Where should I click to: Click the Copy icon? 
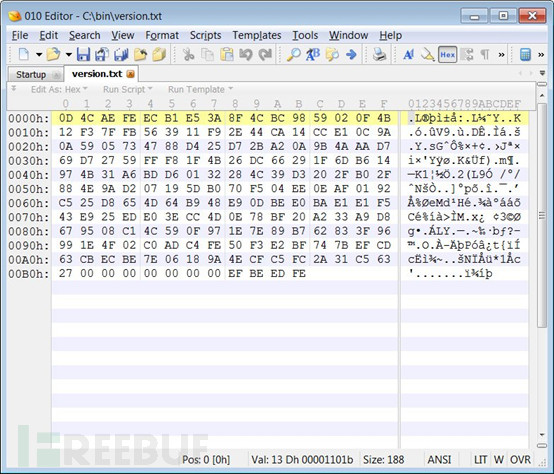pyautogui.click(x=207, y=54)
